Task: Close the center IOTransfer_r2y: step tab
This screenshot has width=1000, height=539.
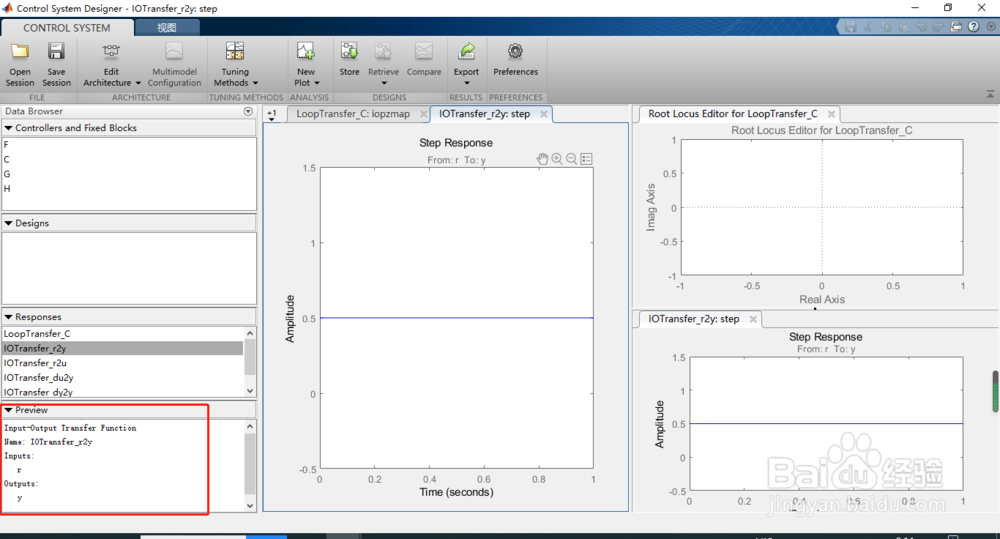Action: 543,114
